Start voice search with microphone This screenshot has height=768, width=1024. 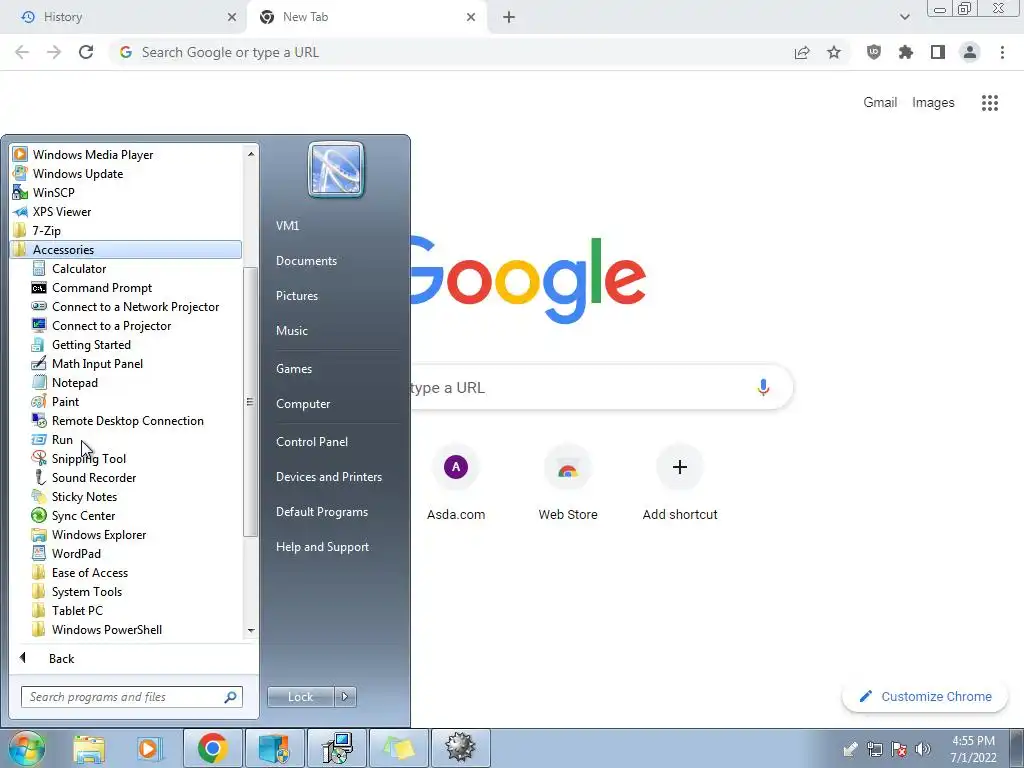tap(763, 387)
